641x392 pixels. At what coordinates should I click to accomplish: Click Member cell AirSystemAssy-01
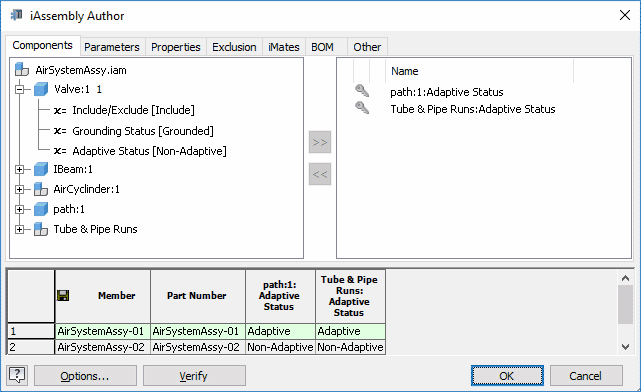[103, 331]
